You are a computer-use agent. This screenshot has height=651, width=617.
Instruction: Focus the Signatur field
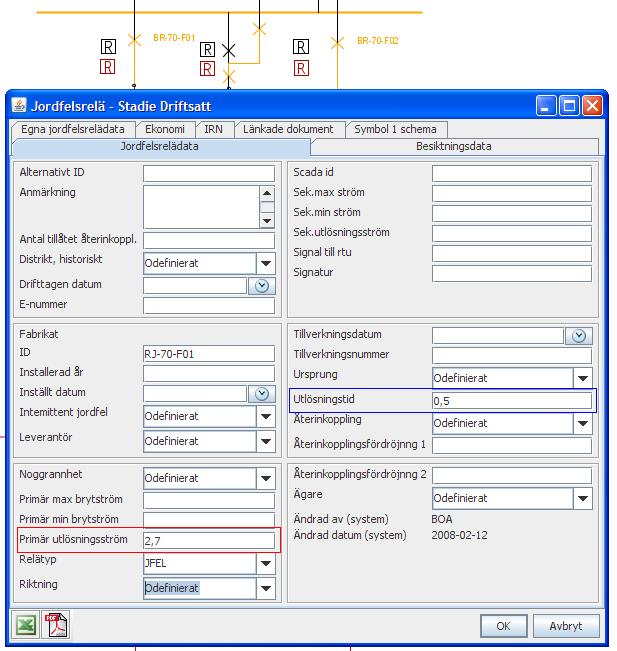click(x=512, y=274)
